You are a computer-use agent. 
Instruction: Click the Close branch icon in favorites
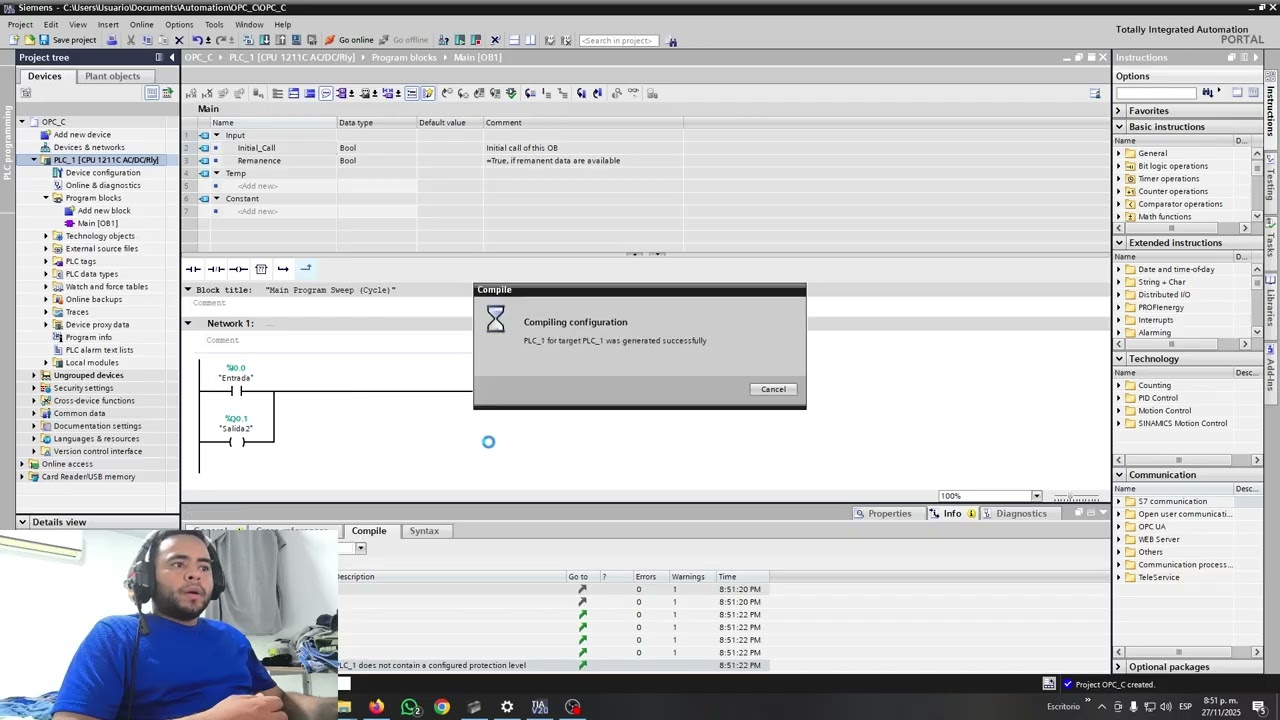306,269
